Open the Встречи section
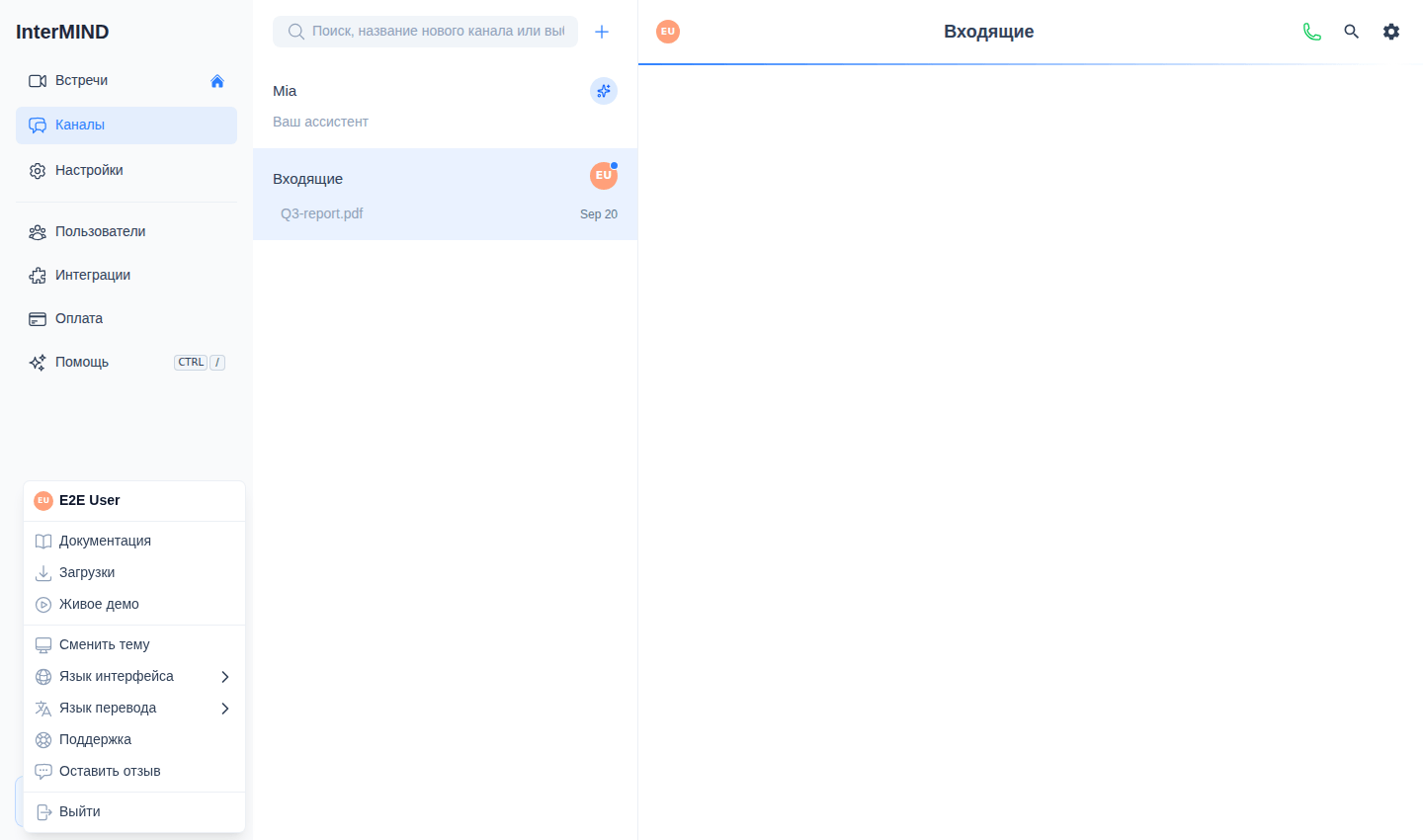Screen dimensions: 1423x840 point(126,81)
